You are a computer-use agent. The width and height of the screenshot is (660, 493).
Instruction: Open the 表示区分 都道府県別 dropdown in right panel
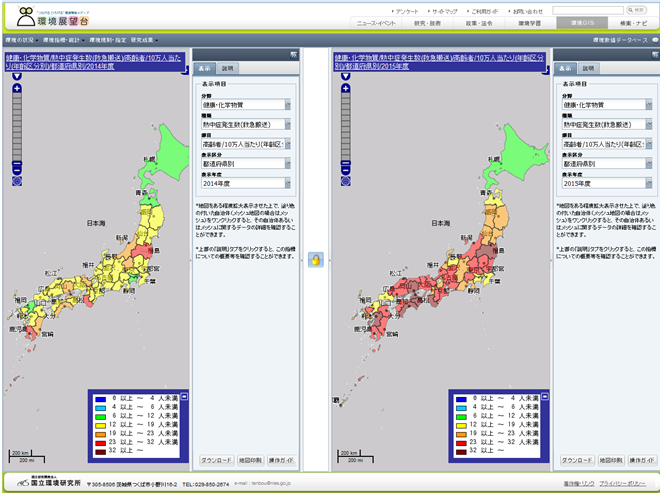607,164
